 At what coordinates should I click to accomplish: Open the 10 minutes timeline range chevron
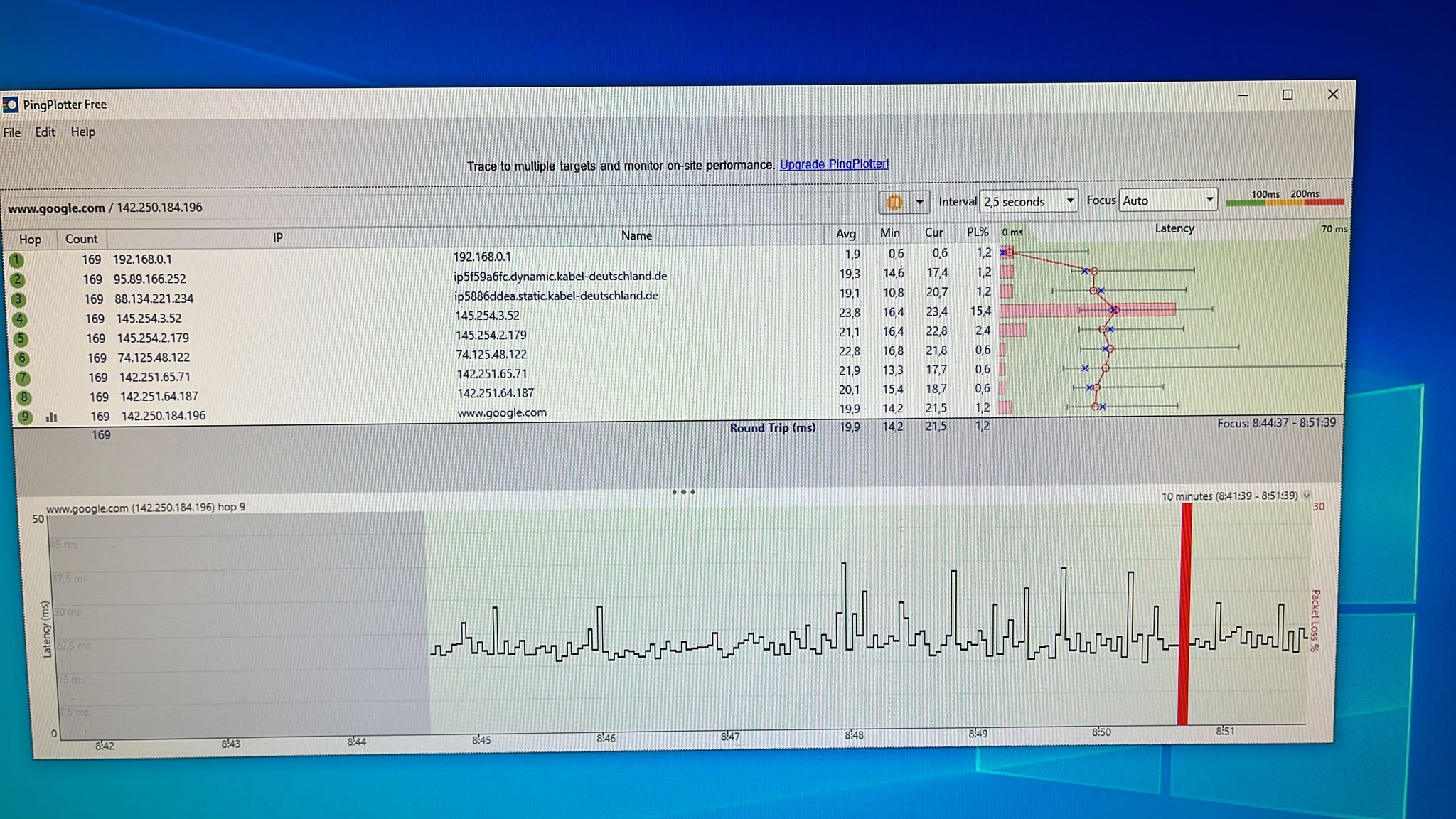tap(1307, 496)
